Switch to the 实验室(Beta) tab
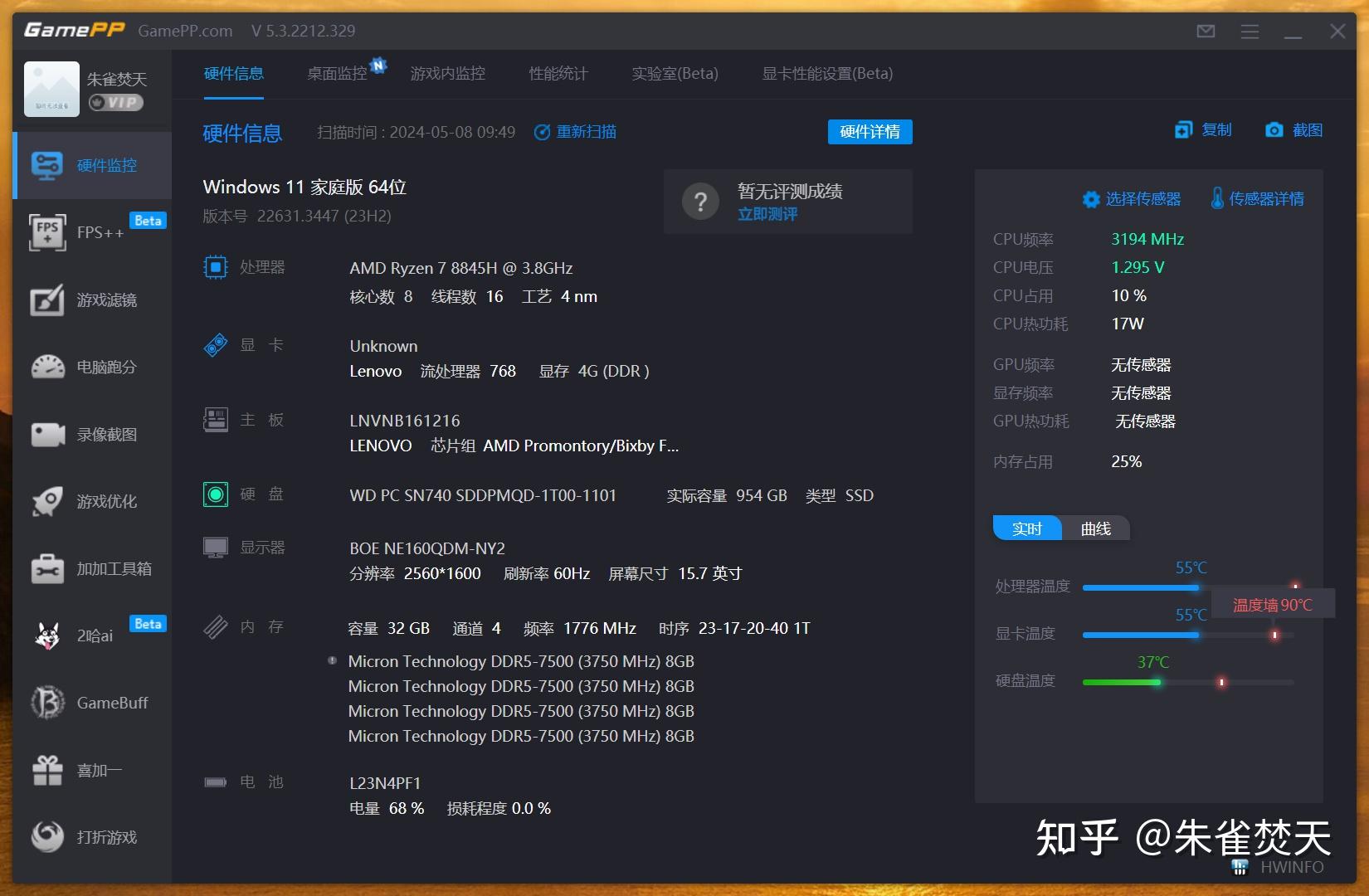Viewport: 1369px width, 896px height. coord(675,74)
